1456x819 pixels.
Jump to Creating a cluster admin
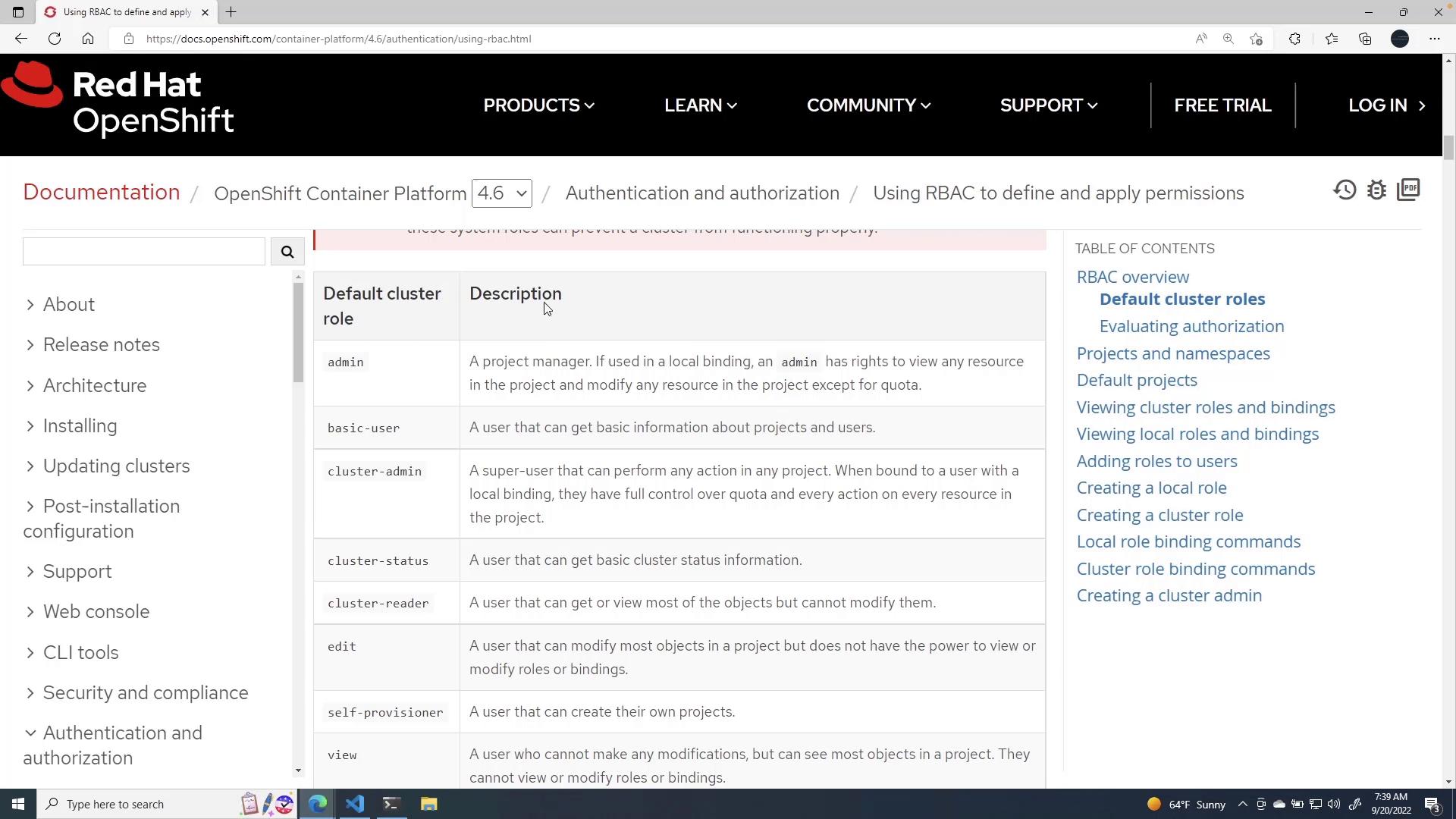point(1169,596)
